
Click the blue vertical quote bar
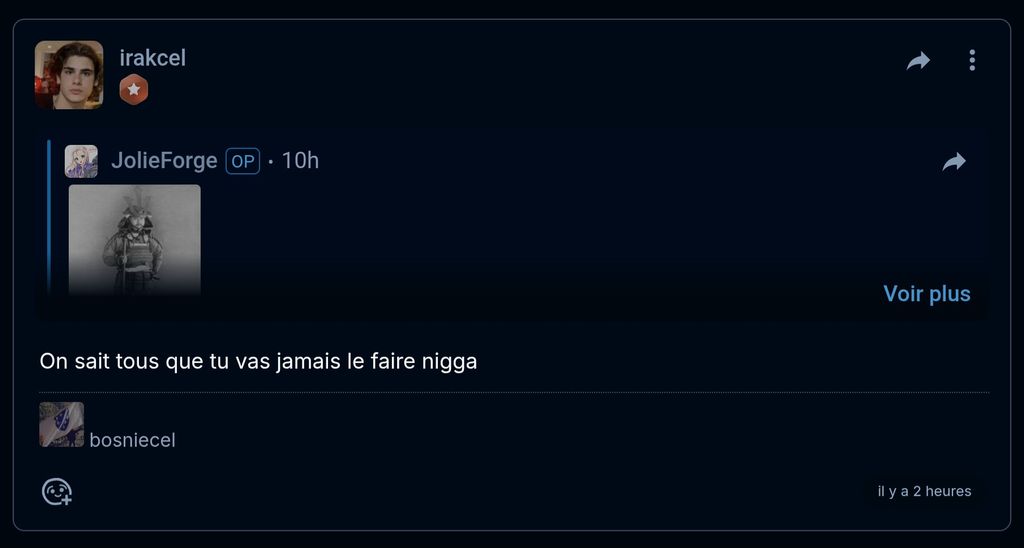[x=49, y=218]
